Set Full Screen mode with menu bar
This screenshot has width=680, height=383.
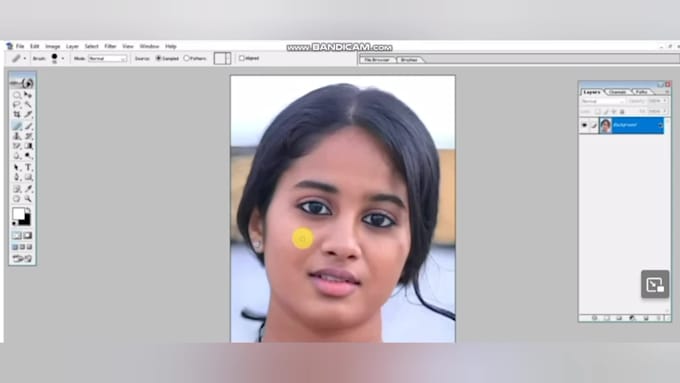tap(22, 246)
